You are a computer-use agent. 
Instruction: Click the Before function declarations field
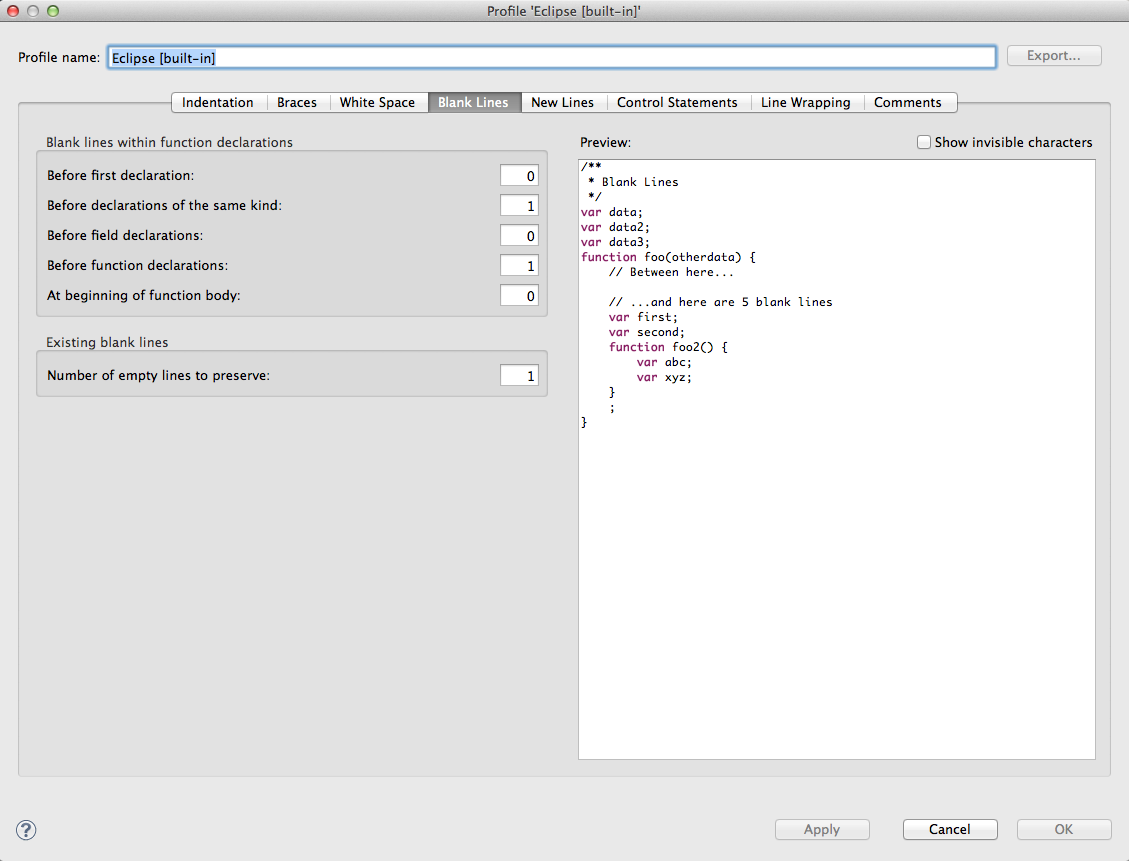519,266
